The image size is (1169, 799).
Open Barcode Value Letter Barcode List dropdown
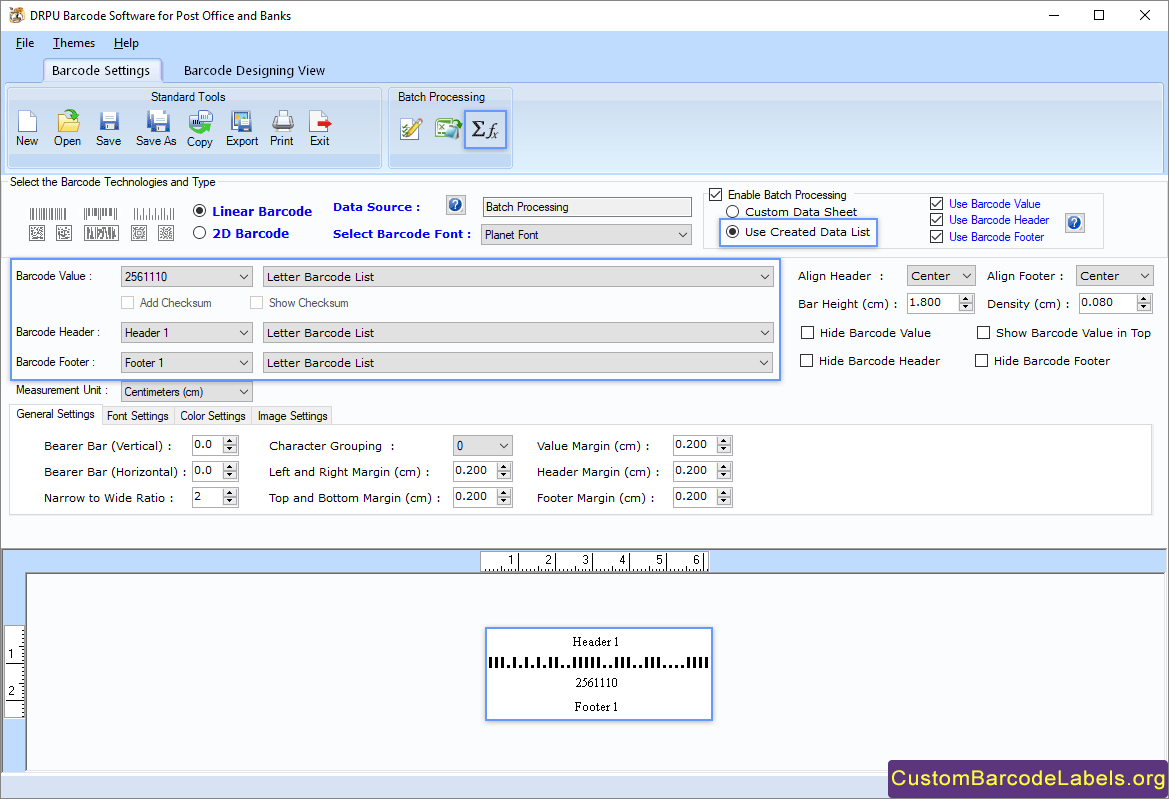[x=518, y=277]
